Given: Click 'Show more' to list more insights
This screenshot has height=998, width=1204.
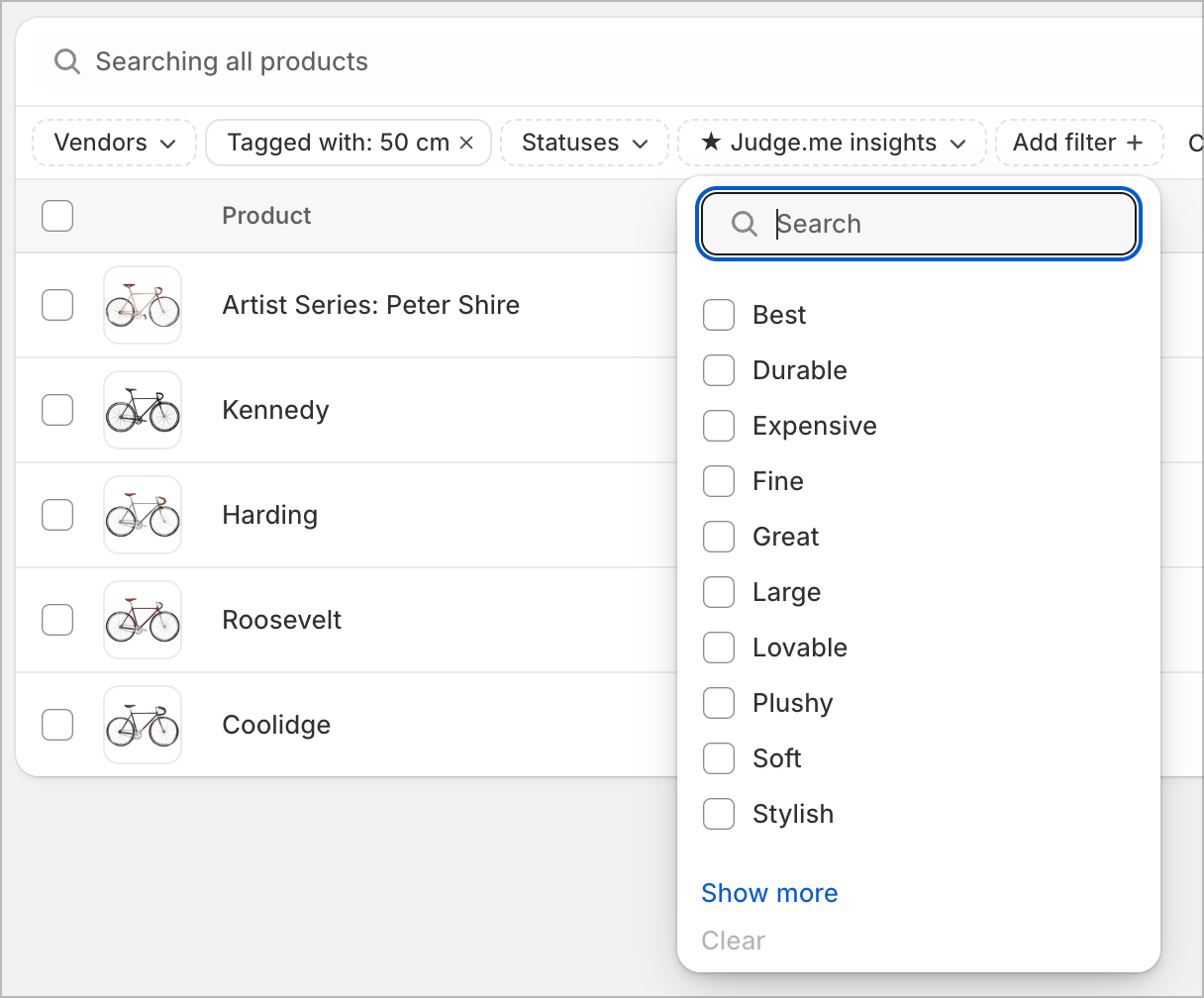Looking at the screenshot, I should tap(769, 893).
